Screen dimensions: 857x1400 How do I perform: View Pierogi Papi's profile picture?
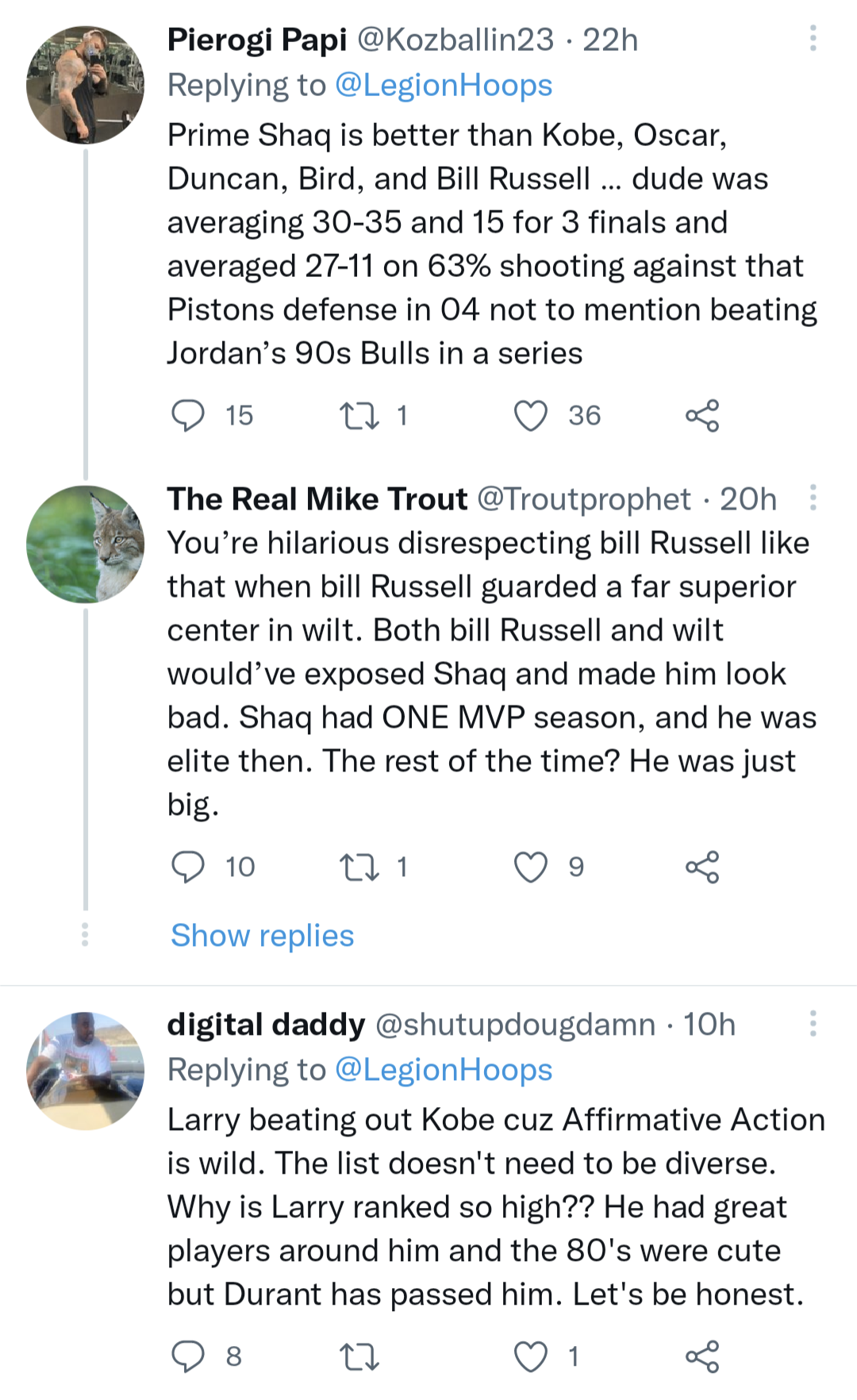click(85, 85)
